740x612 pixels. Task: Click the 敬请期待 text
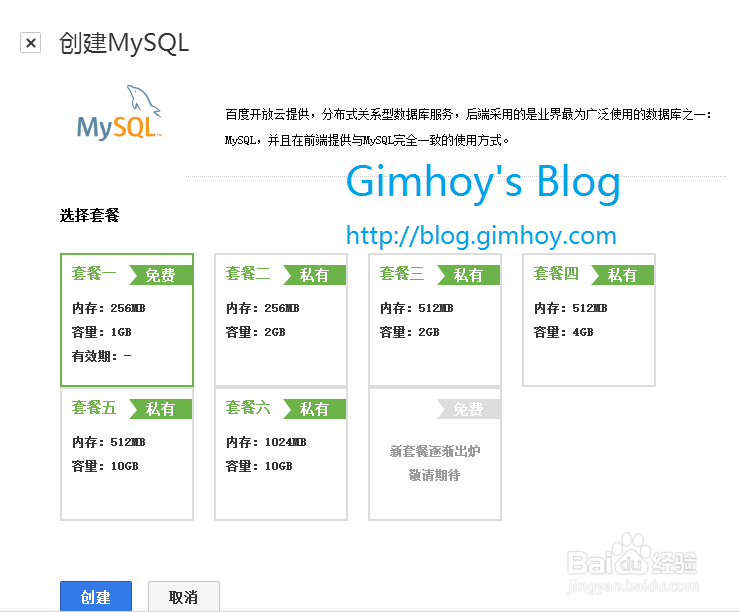pyautogui.click(x=435, y=475)
